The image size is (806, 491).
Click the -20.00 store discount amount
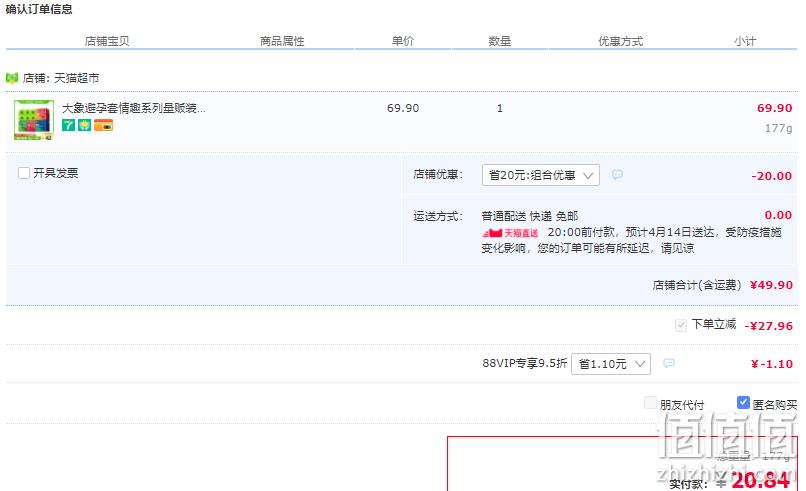(x=772, y=176)
